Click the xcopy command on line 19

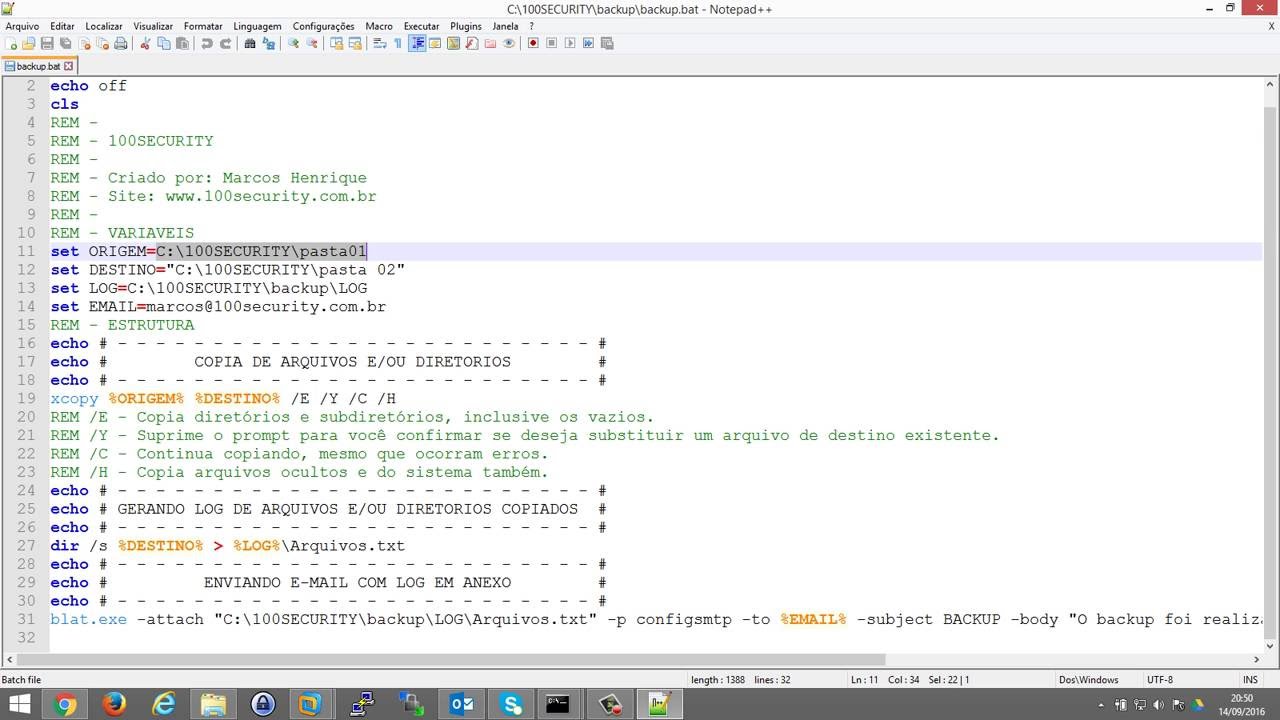75,399
